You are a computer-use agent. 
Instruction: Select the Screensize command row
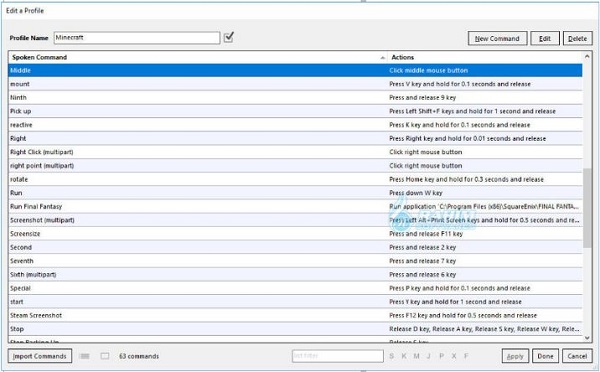tap(295, 233)
